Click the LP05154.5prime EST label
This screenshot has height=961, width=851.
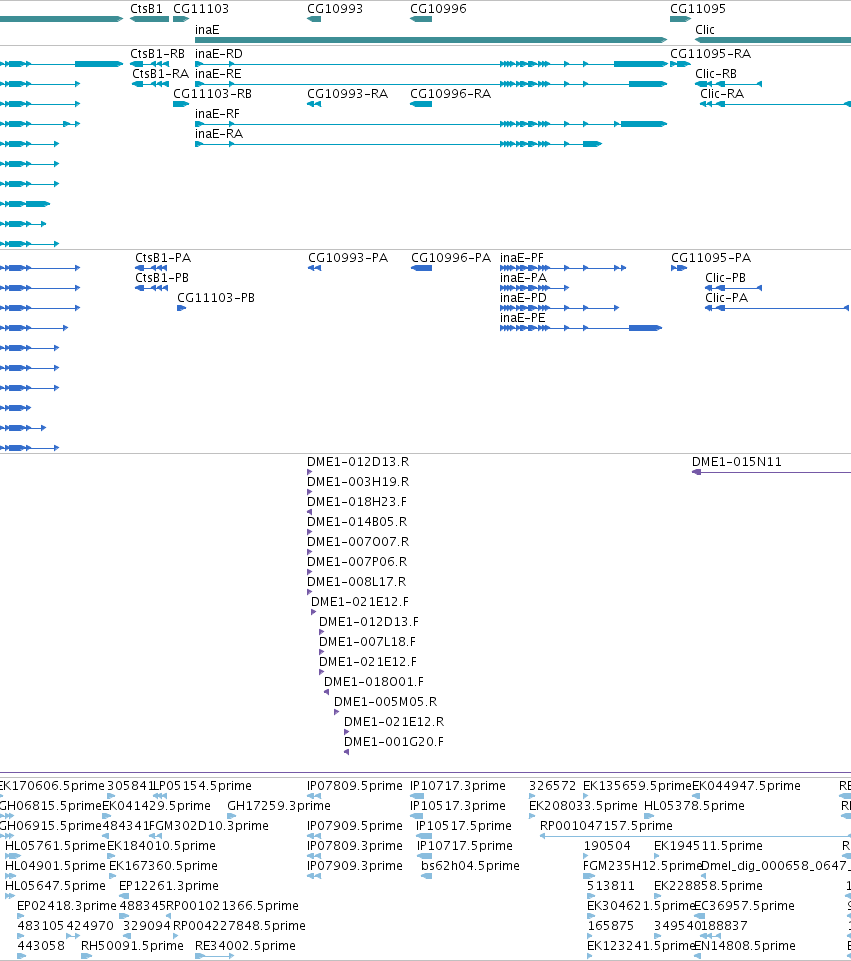click(x=203, y=786)
